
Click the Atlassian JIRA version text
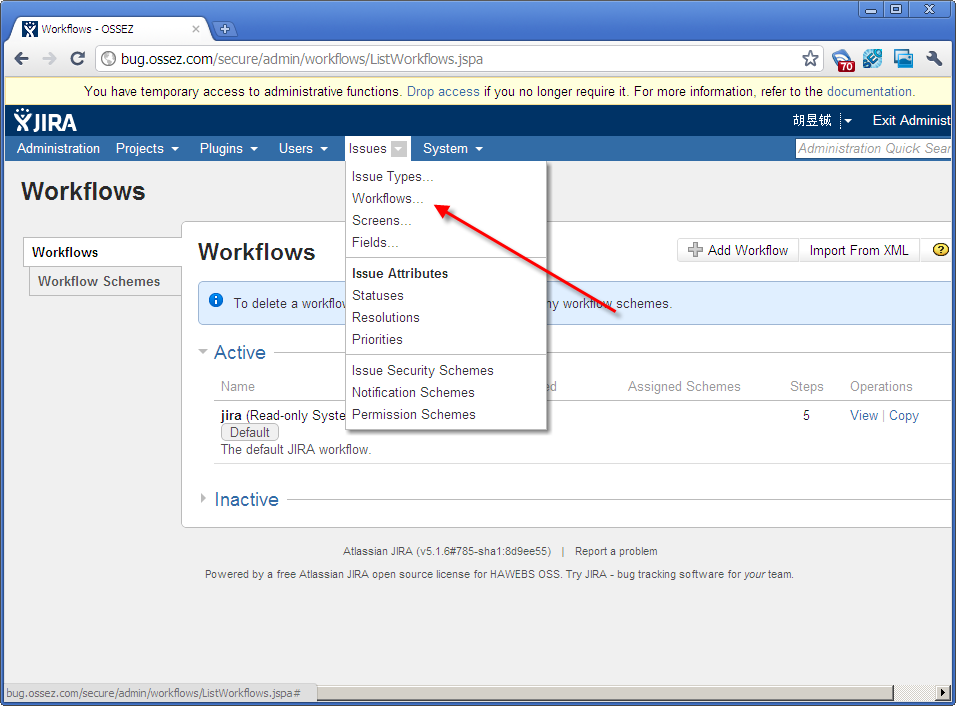coord(447,551)
